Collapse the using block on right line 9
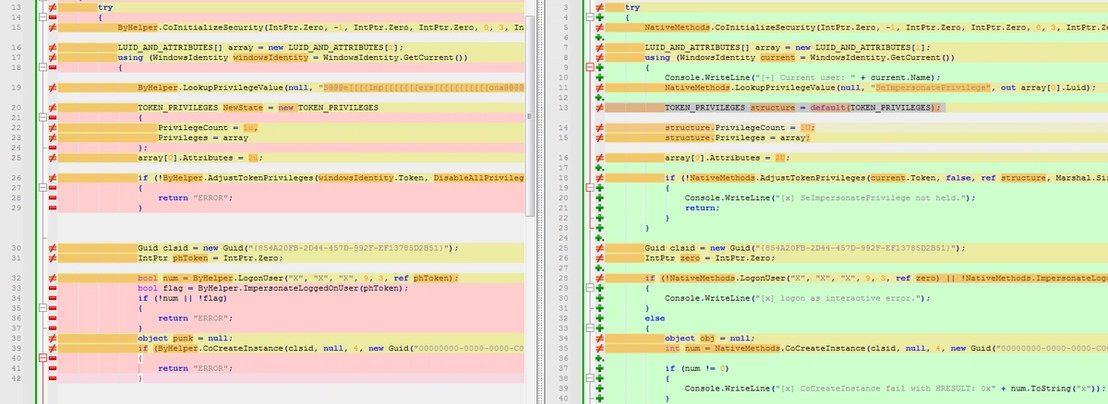Viewport: 1108px width, 404px height. point(591,67)
